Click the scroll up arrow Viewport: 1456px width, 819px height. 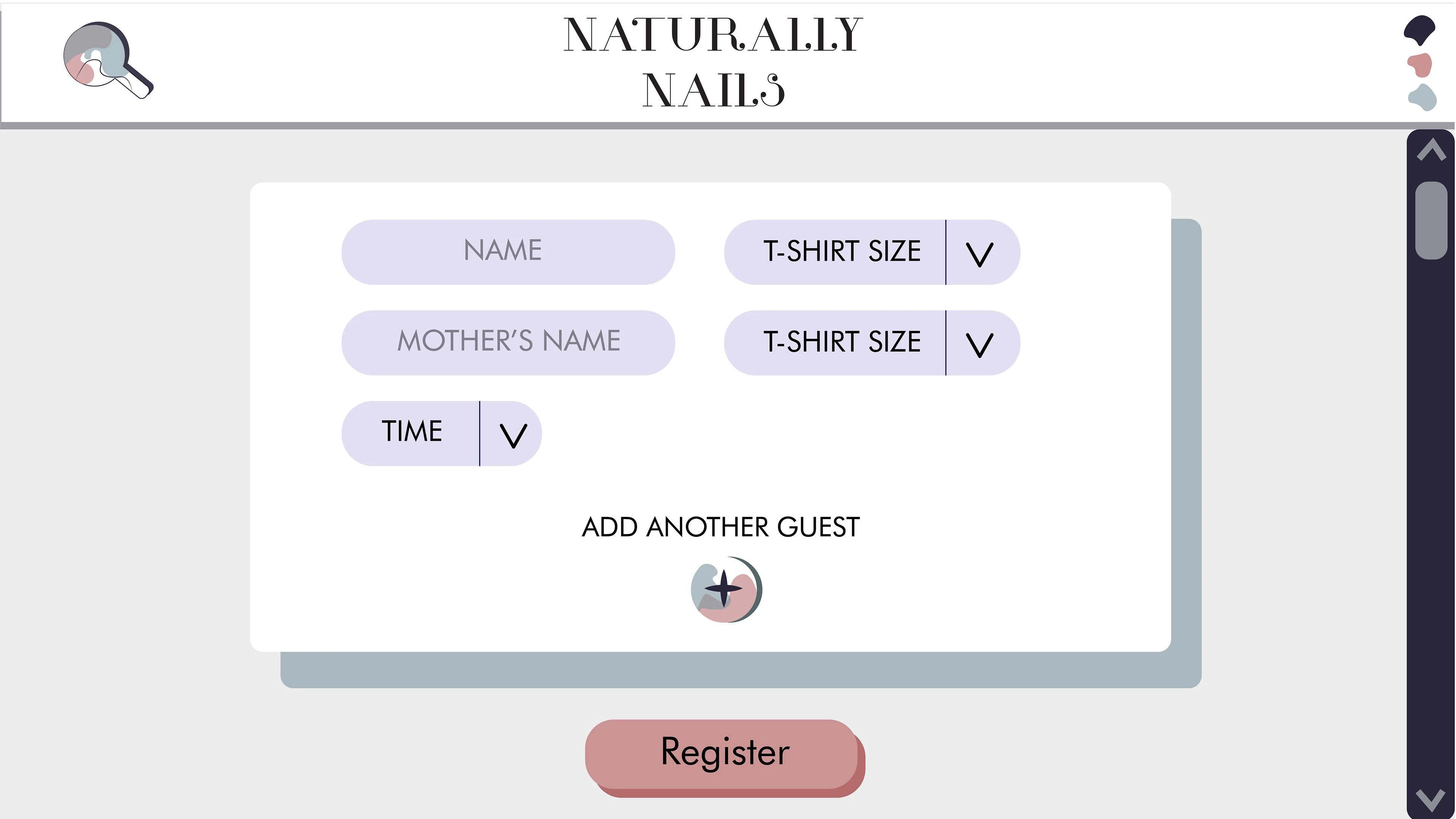[x=1431, y=151]
